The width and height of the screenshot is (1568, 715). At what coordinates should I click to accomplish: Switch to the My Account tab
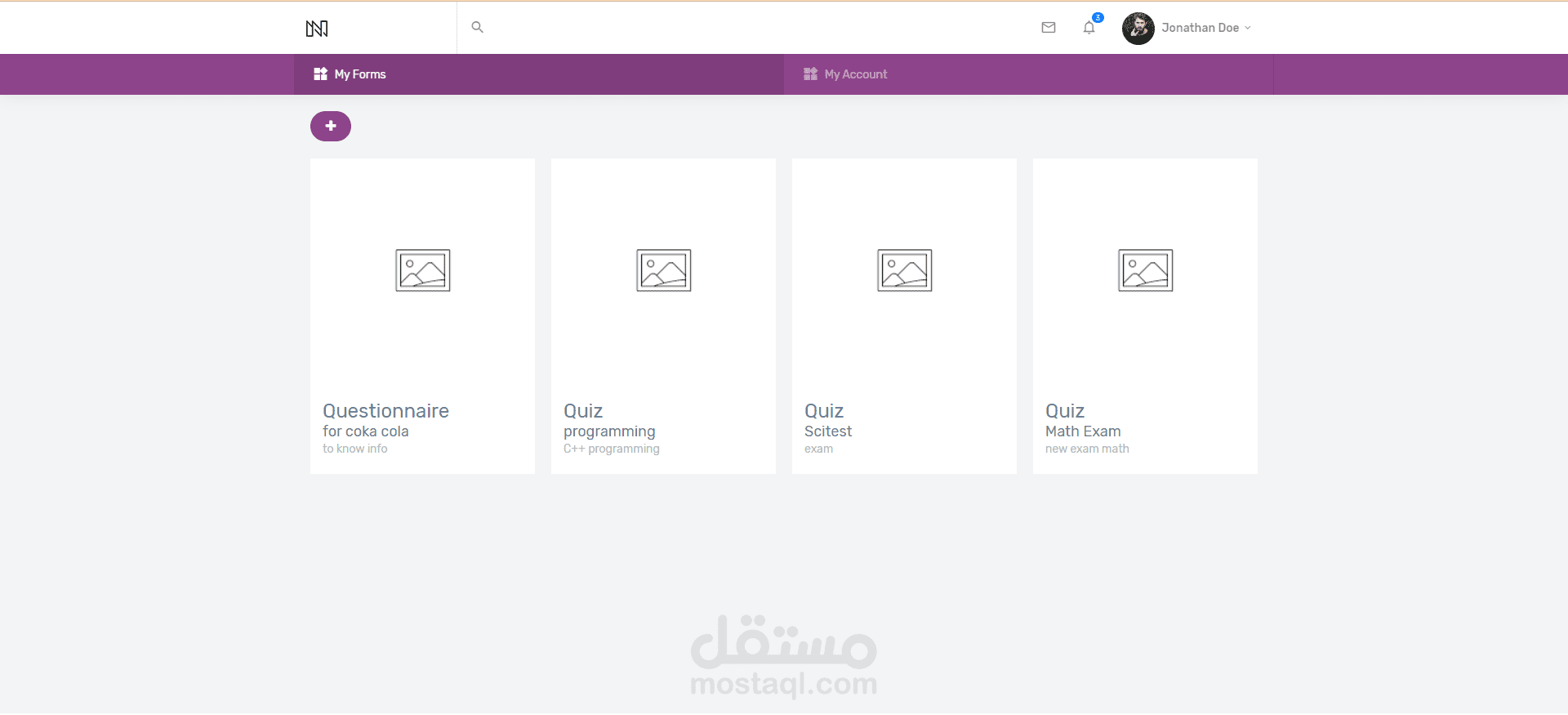1029,74
